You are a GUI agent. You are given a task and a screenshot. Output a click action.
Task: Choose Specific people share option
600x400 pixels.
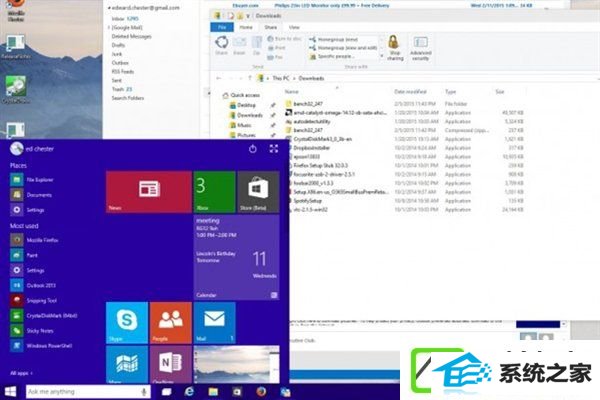click(332, 56)
